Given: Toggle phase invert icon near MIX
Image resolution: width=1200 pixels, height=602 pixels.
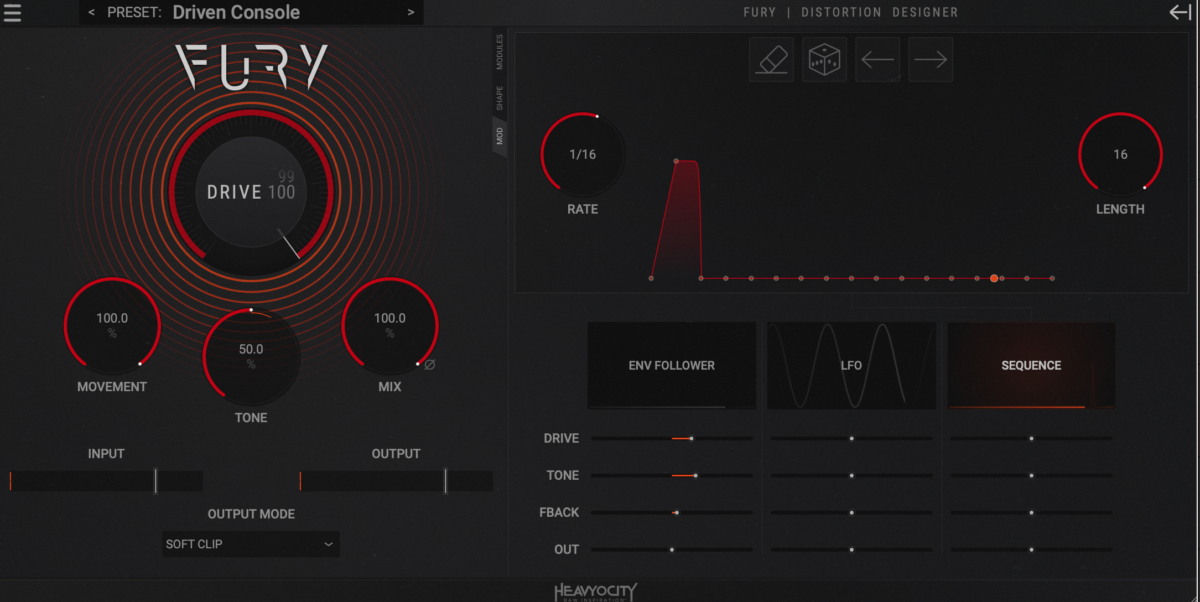Looking at the screenshot, I should tap(430, 365).
